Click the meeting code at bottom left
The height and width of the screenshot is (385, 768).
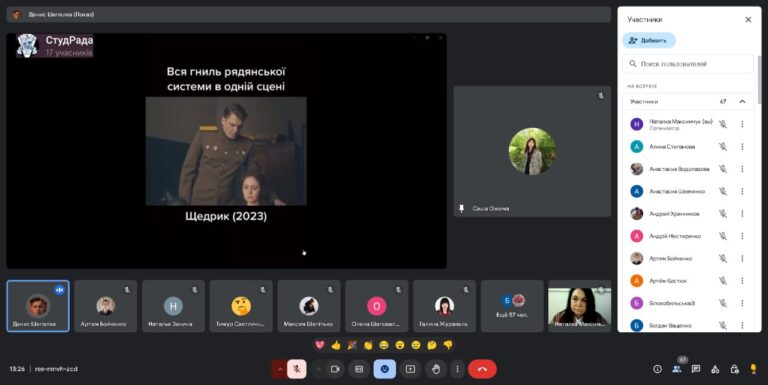pos(56,369)
